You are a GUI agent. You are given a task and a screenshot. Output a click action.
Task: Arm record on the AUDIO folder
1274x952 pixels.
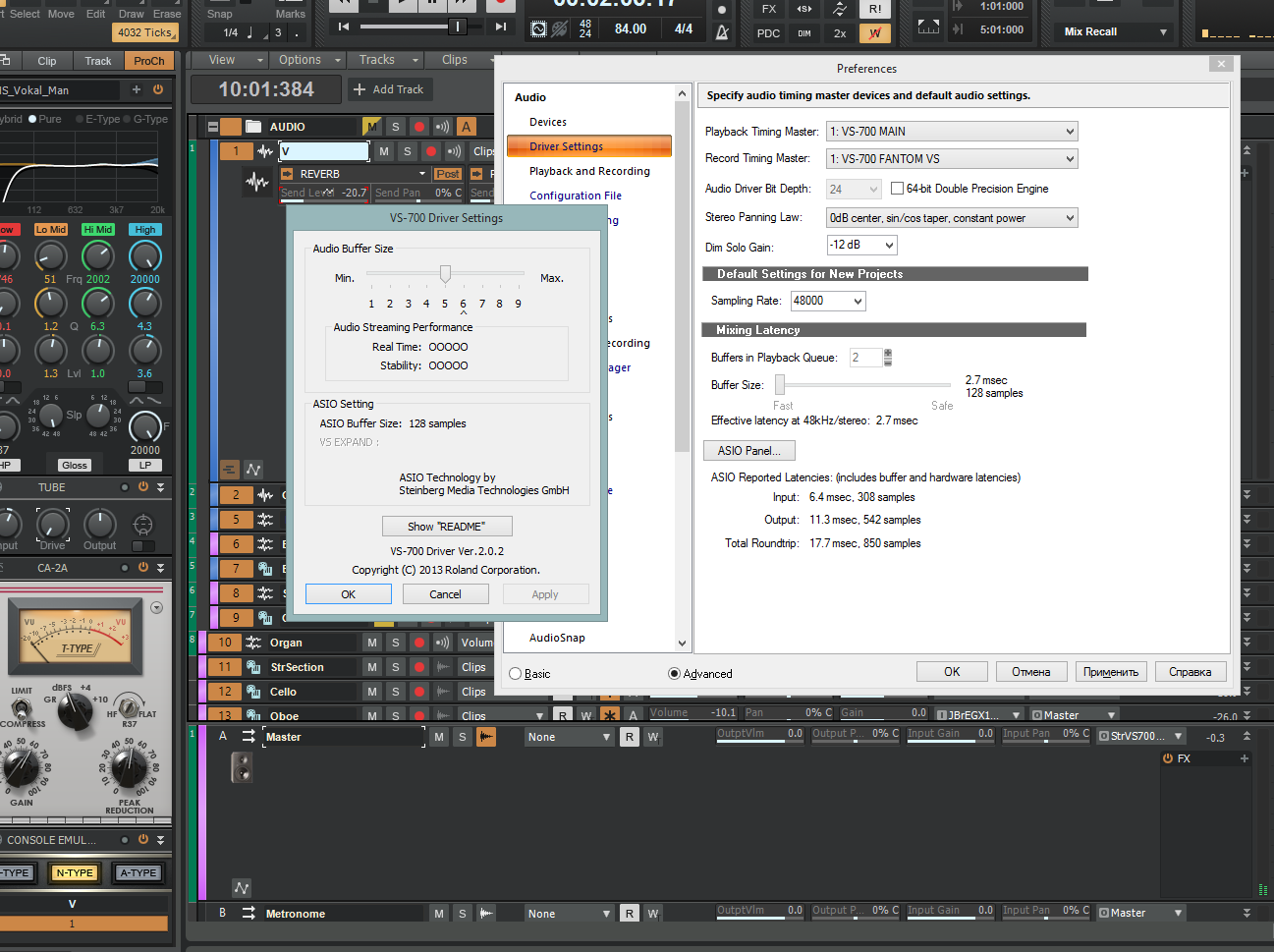[419, 127]
